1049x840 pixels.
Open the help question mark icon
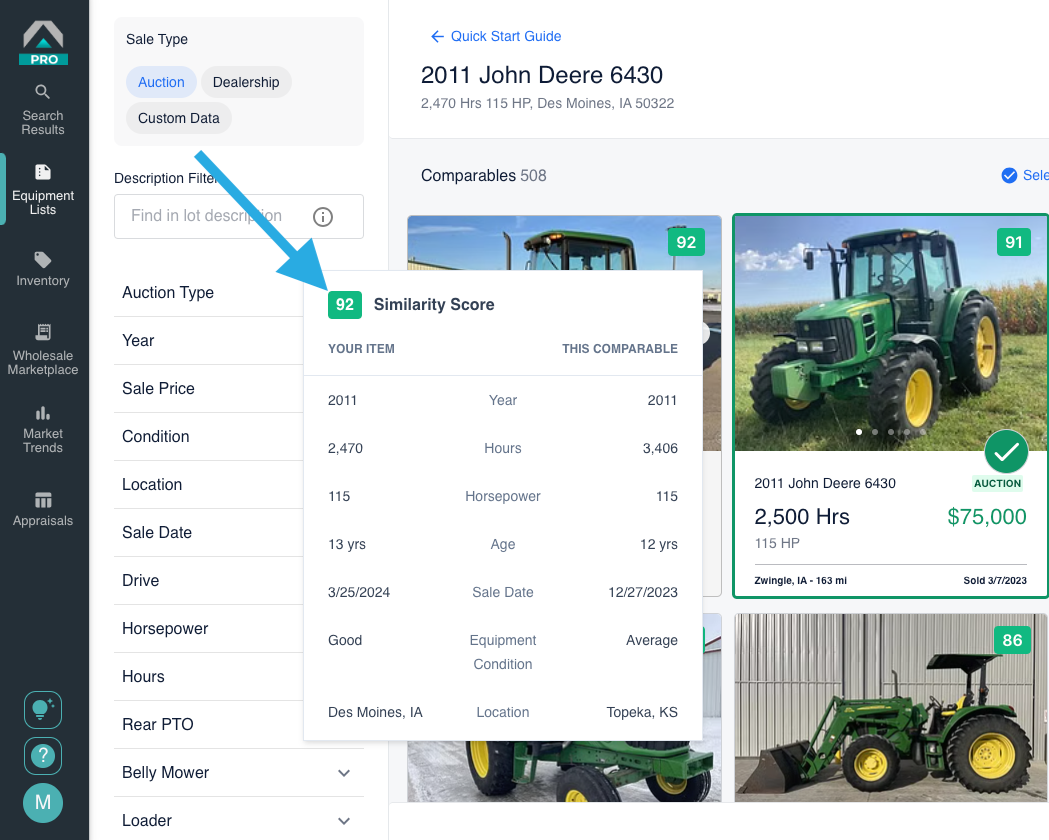tap(43, 756)
